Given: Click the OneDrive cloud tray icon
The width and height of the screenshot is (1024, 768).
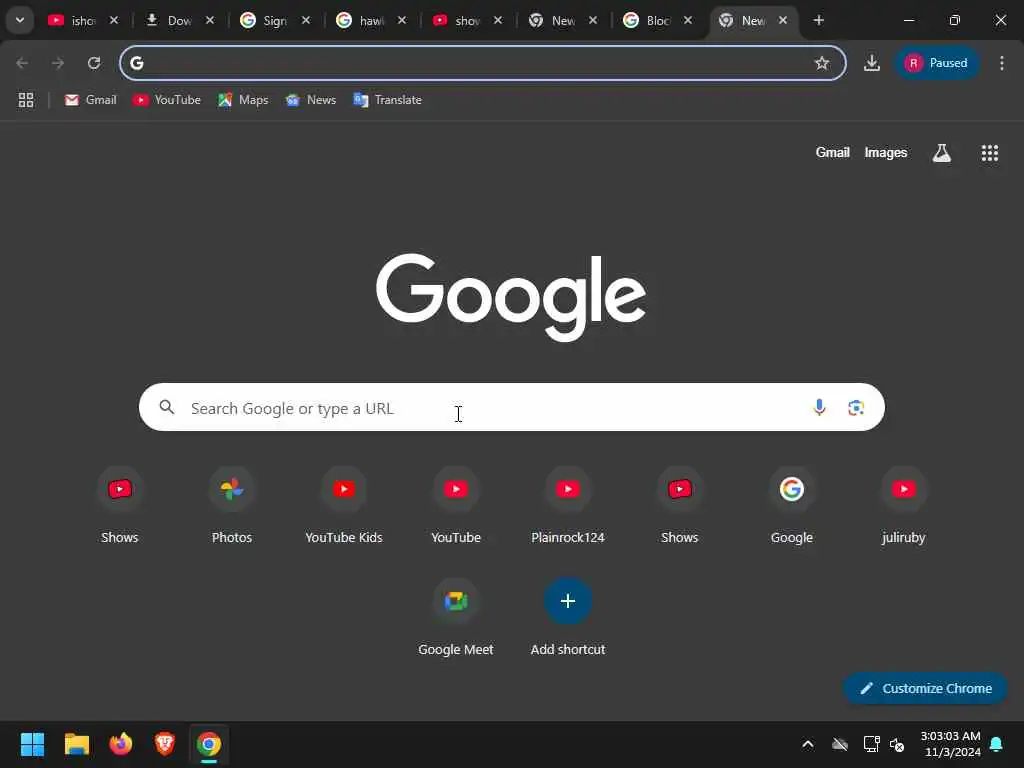Looking at the screenshot, I should pyautogui.click(x=840, y=744).
